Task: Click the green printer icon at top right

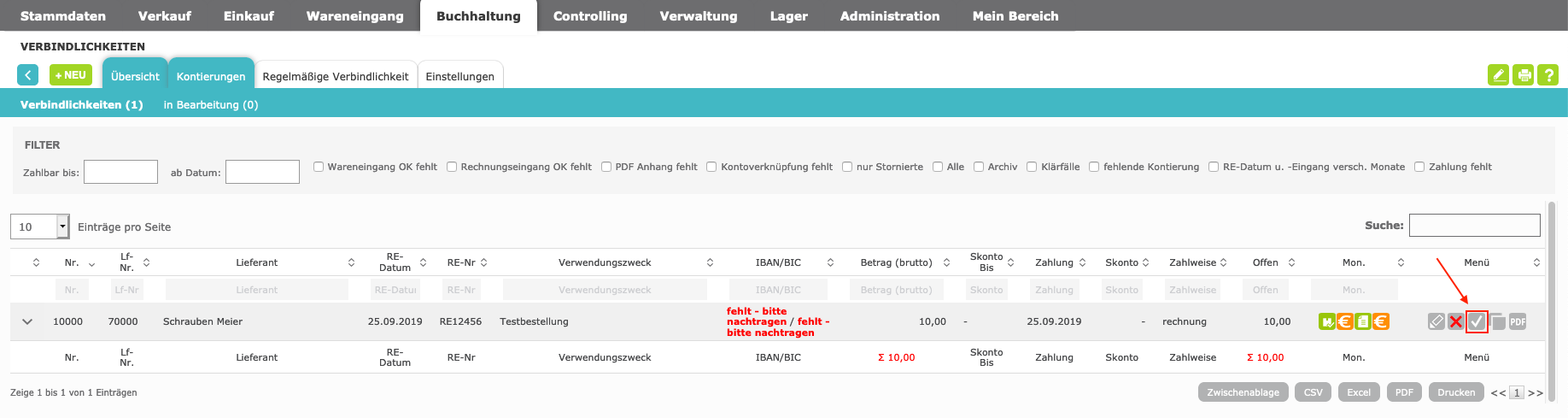Action: [x=1524, y=75]
